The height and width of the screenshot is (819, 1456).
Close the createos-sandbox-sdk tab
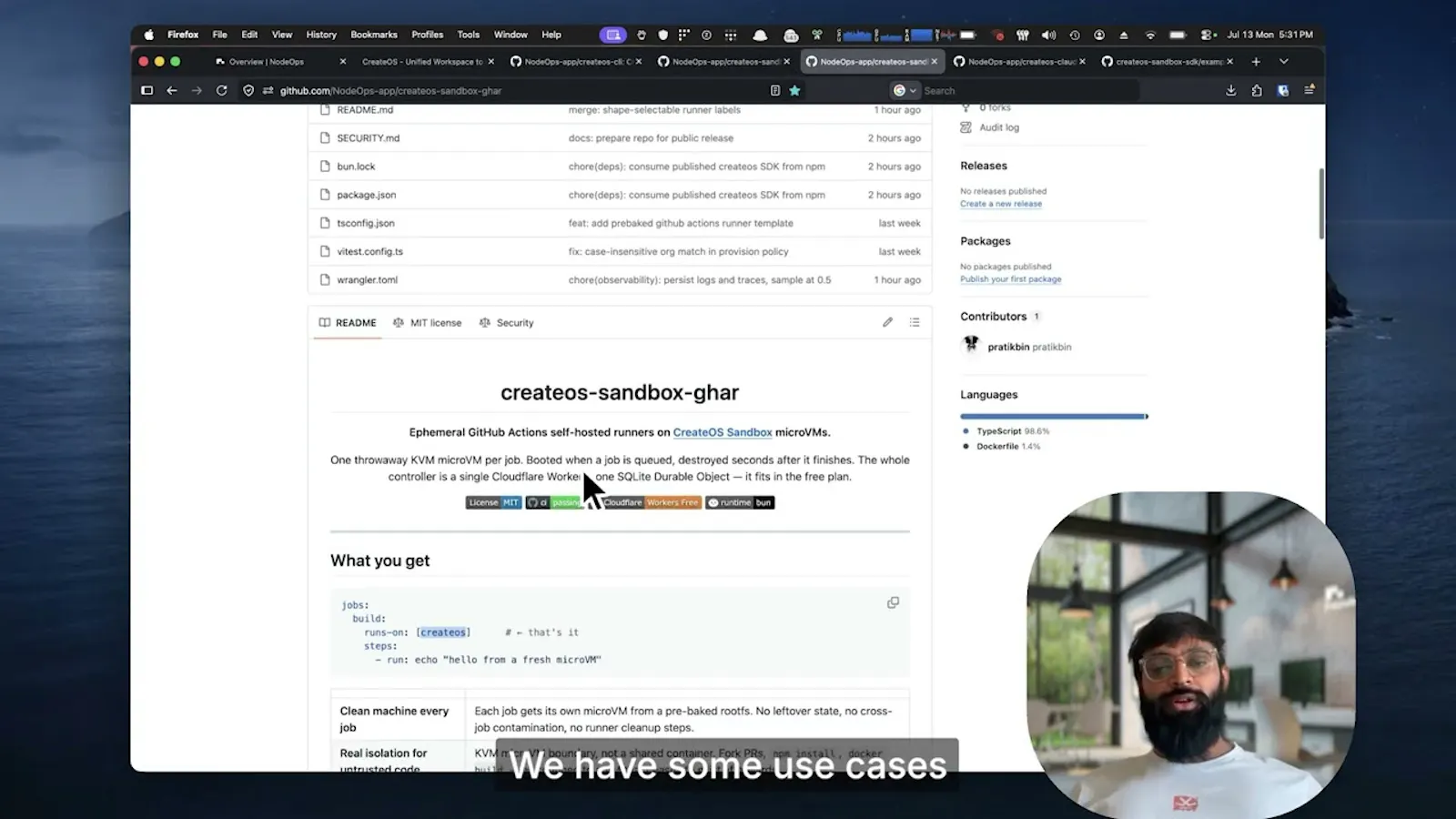(x=1230, y=62)
